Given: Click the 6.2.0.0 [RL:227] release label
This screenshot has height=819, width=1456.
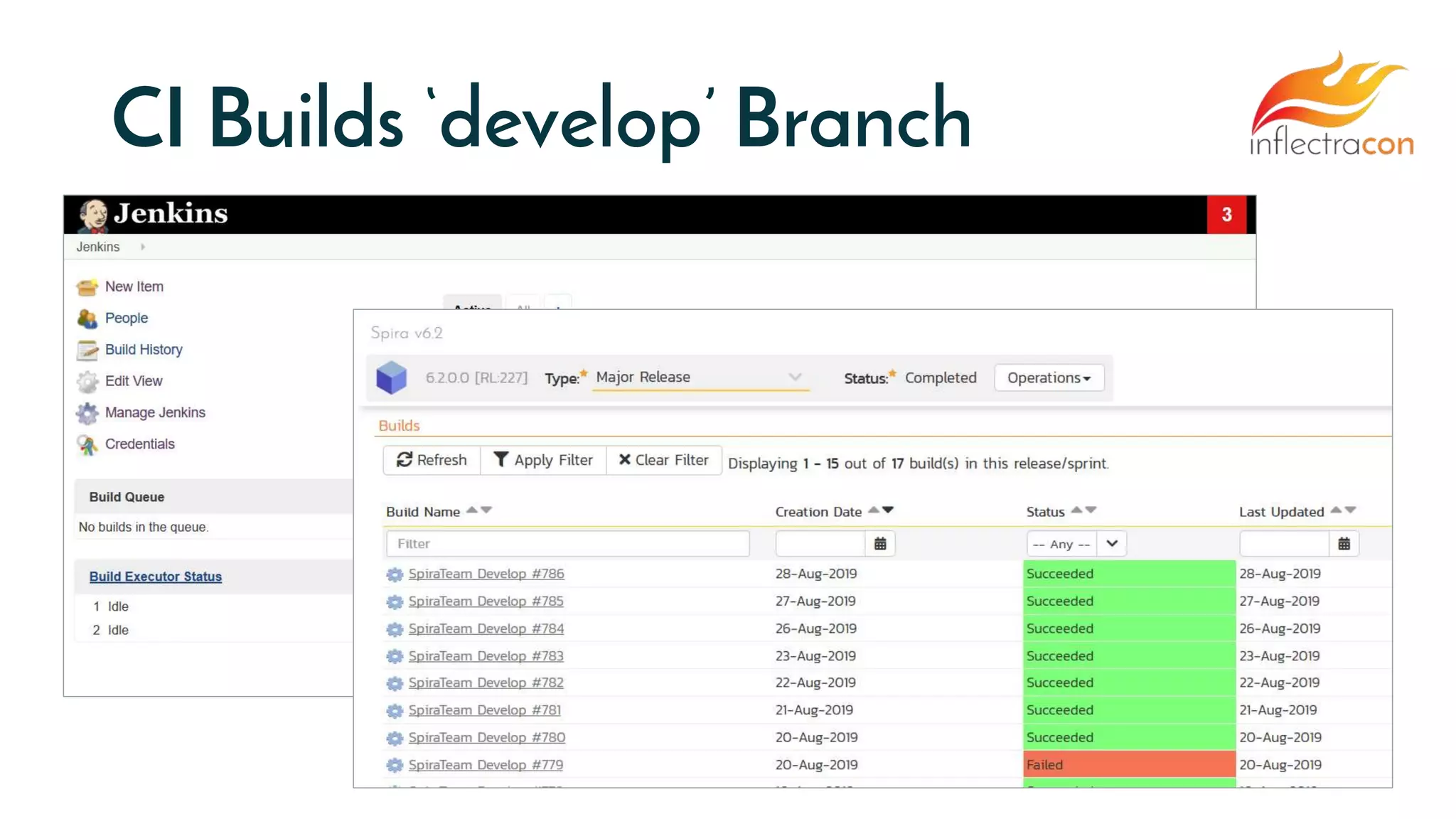Looking at the screenshot, I should click(476, 378).
